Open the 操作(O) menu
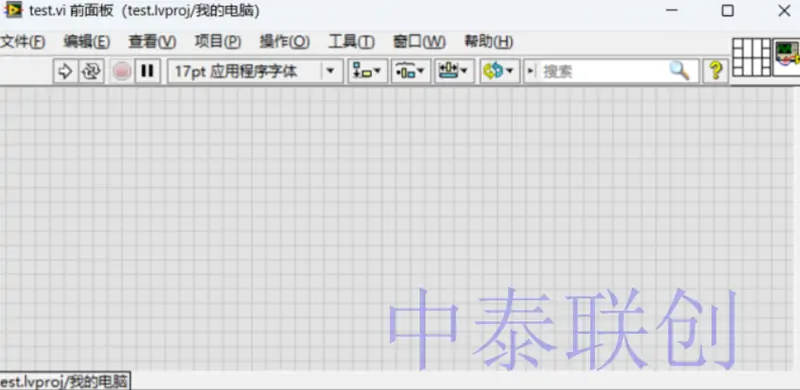 [x=285, y=42]
